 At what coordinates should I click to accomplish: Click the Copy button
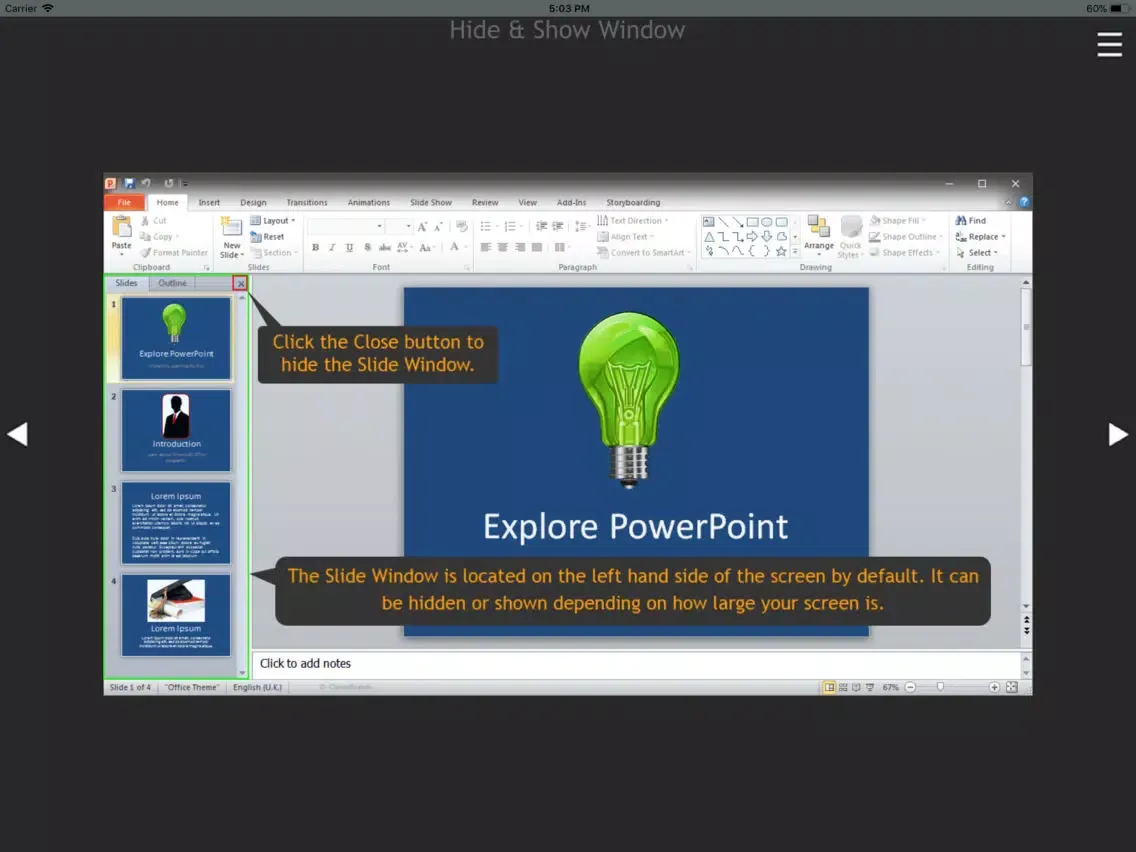pyautogui.click(x=159, y=236)
